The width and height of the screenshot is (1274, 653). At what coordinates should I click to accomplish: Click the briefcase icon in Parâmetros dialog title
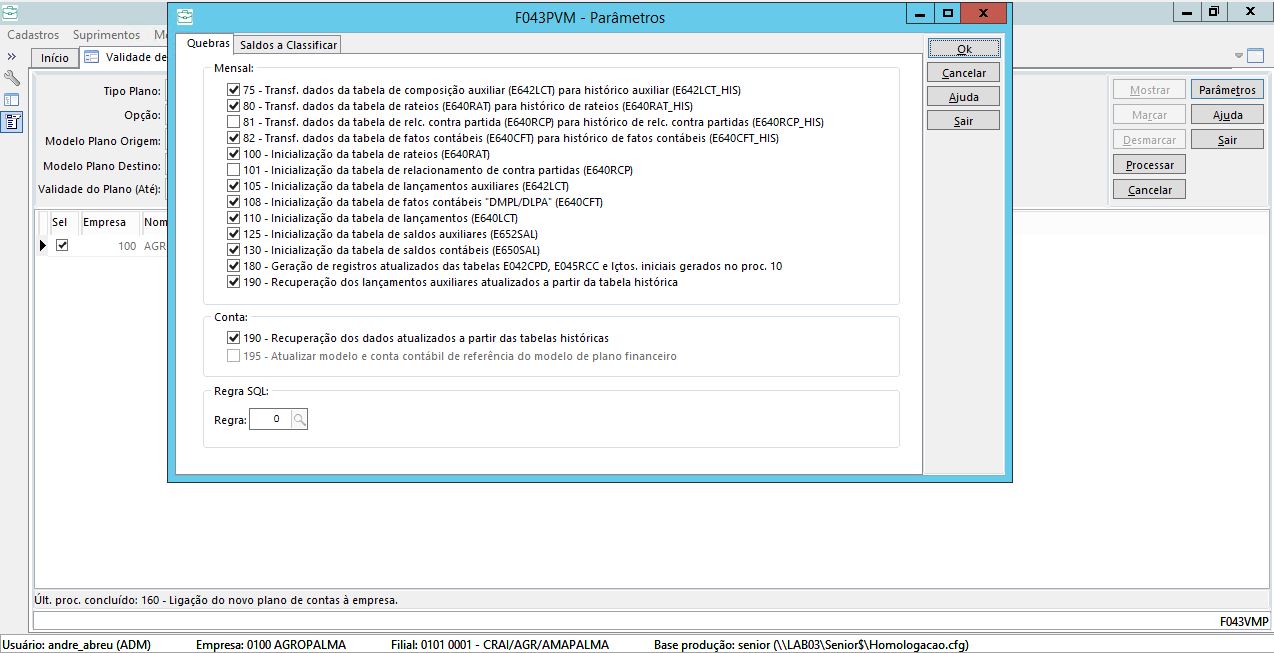[185, 17]
